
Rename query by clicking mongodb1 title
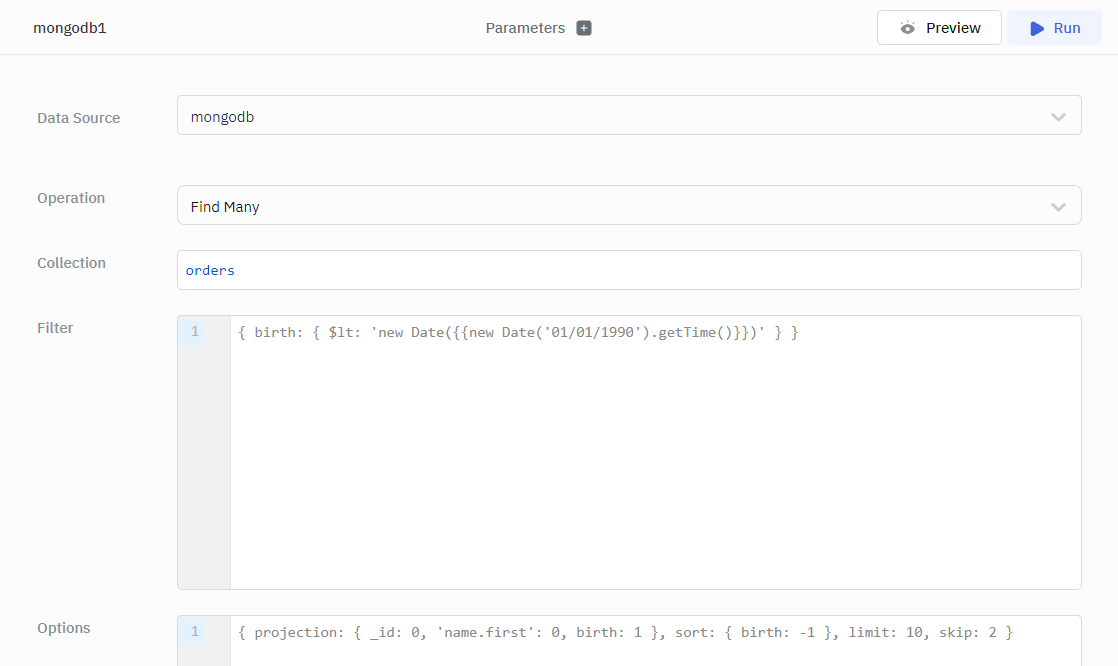(70, 28)
